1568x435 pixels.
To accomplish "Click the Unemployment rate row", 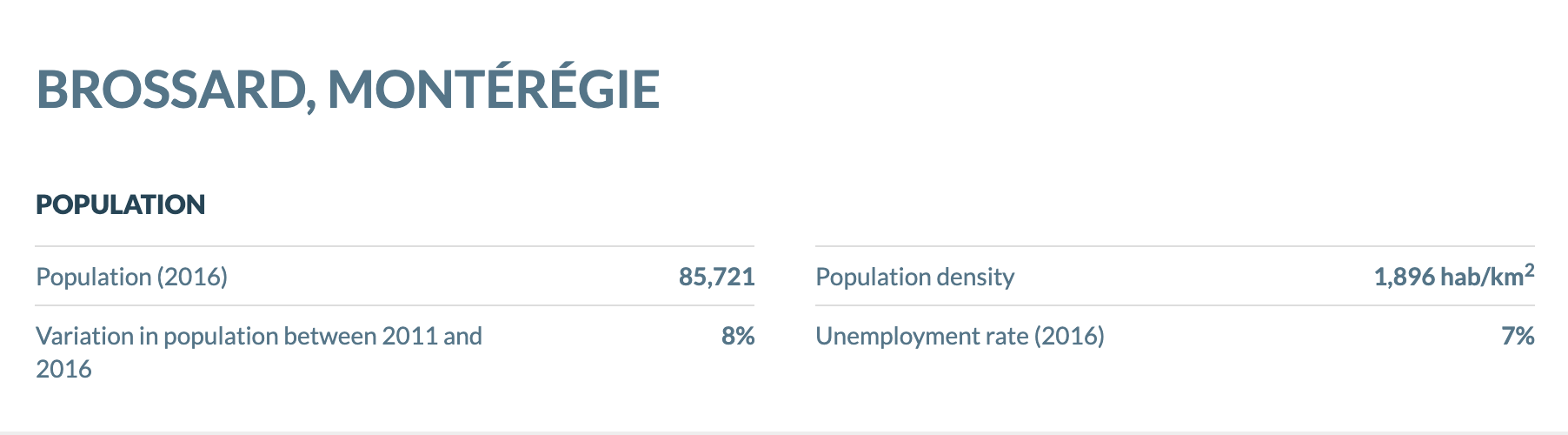I will point(1175,336).
